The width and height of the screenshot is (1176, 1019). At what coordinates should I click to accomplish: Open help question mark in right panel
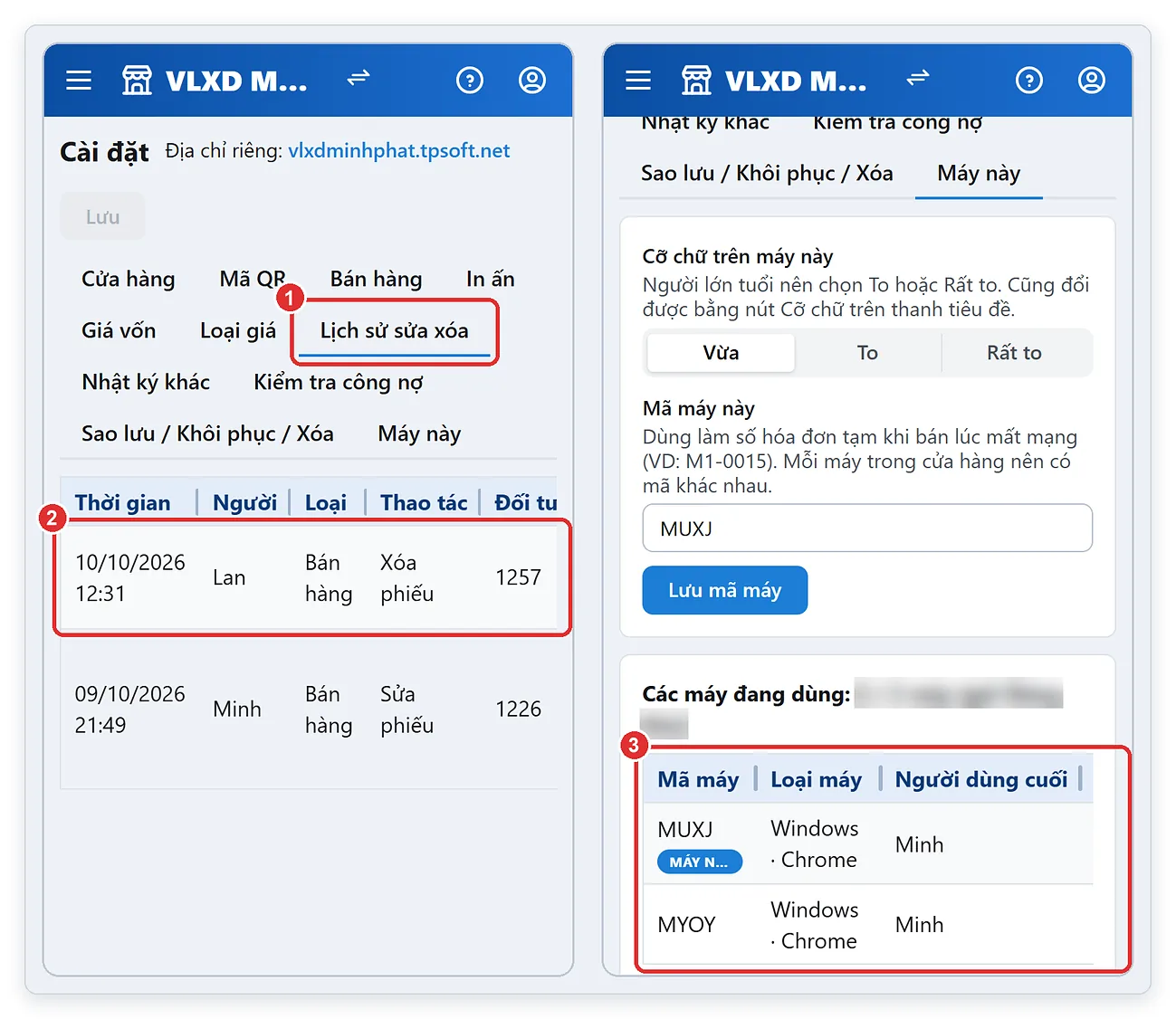pos(1029,81)
